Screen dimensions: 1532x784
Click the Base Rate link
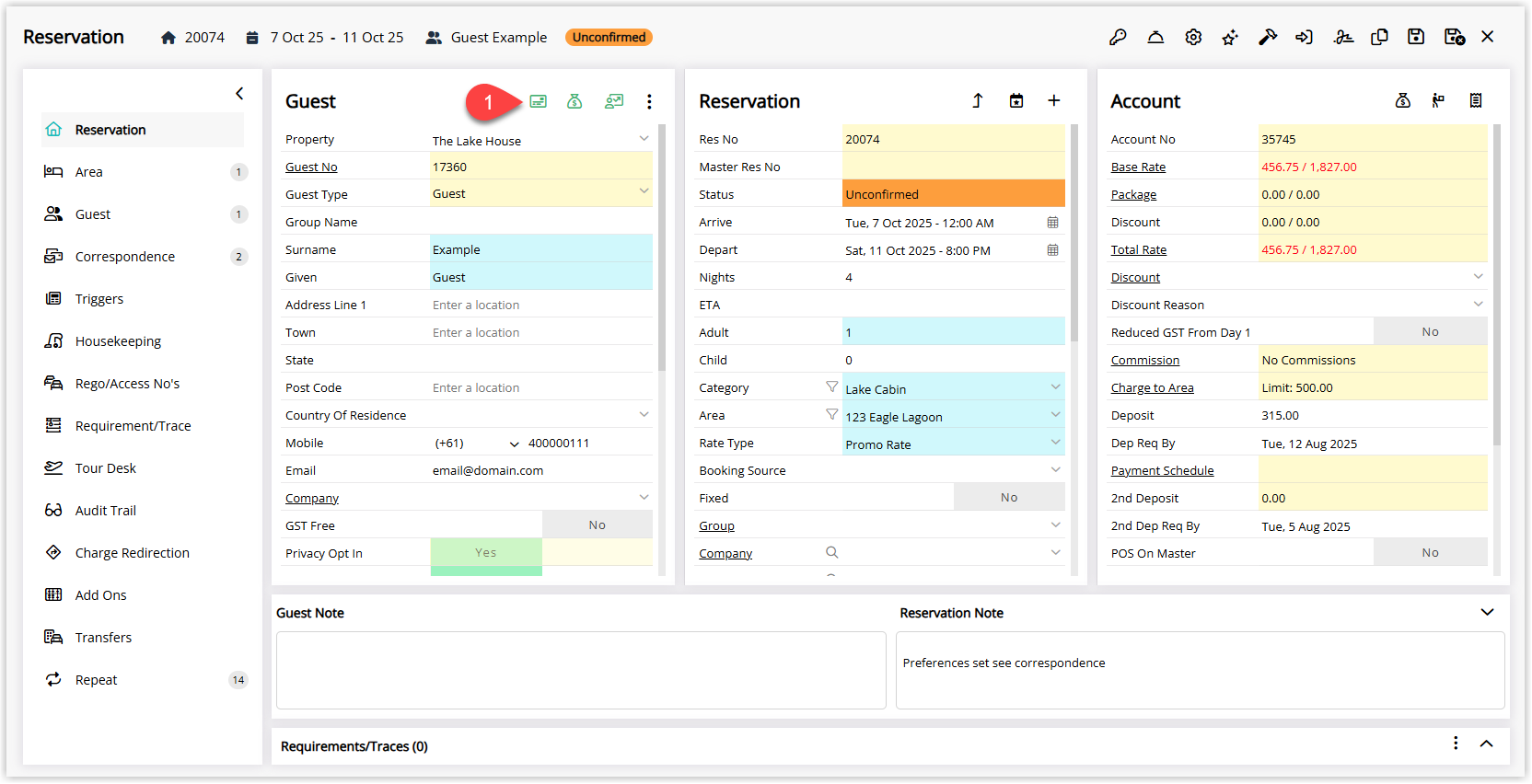(1138, 167)
